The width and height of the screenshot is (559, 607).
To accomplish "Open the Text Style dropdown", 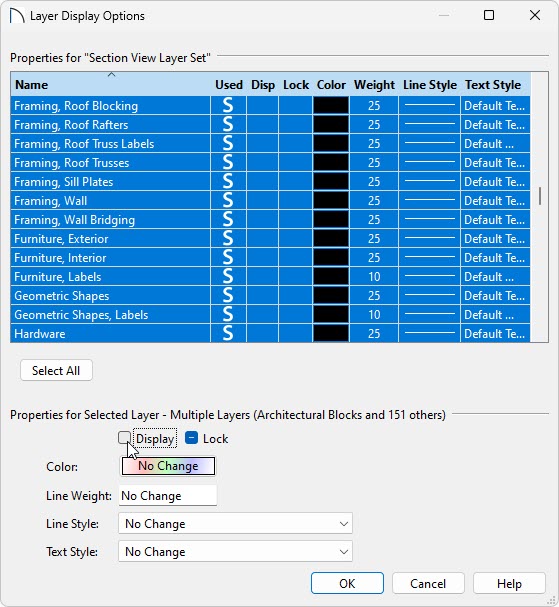I will (x=235, y=551).
